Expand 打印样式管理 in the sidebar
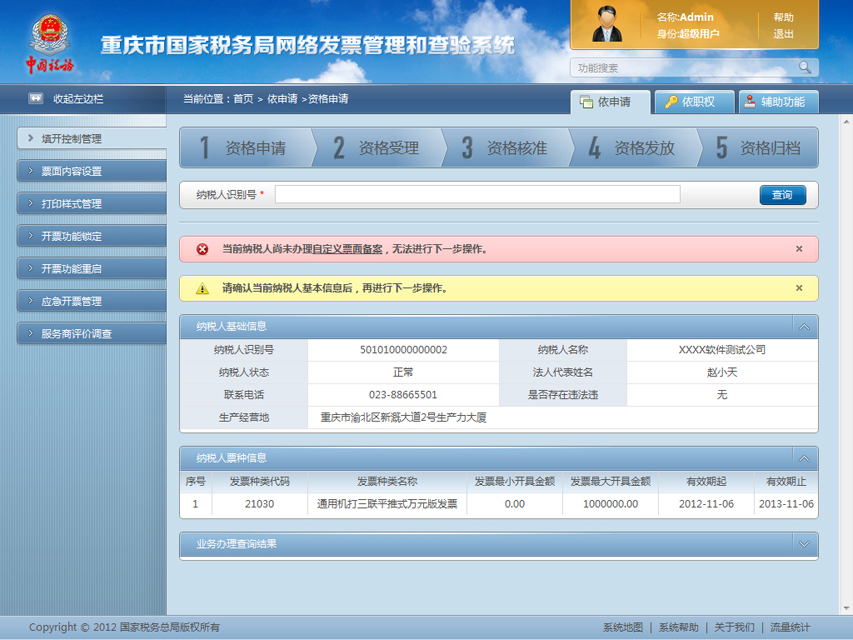Image resolution: width=853 pixels, height=640 pixels. [x=92, y=204]
